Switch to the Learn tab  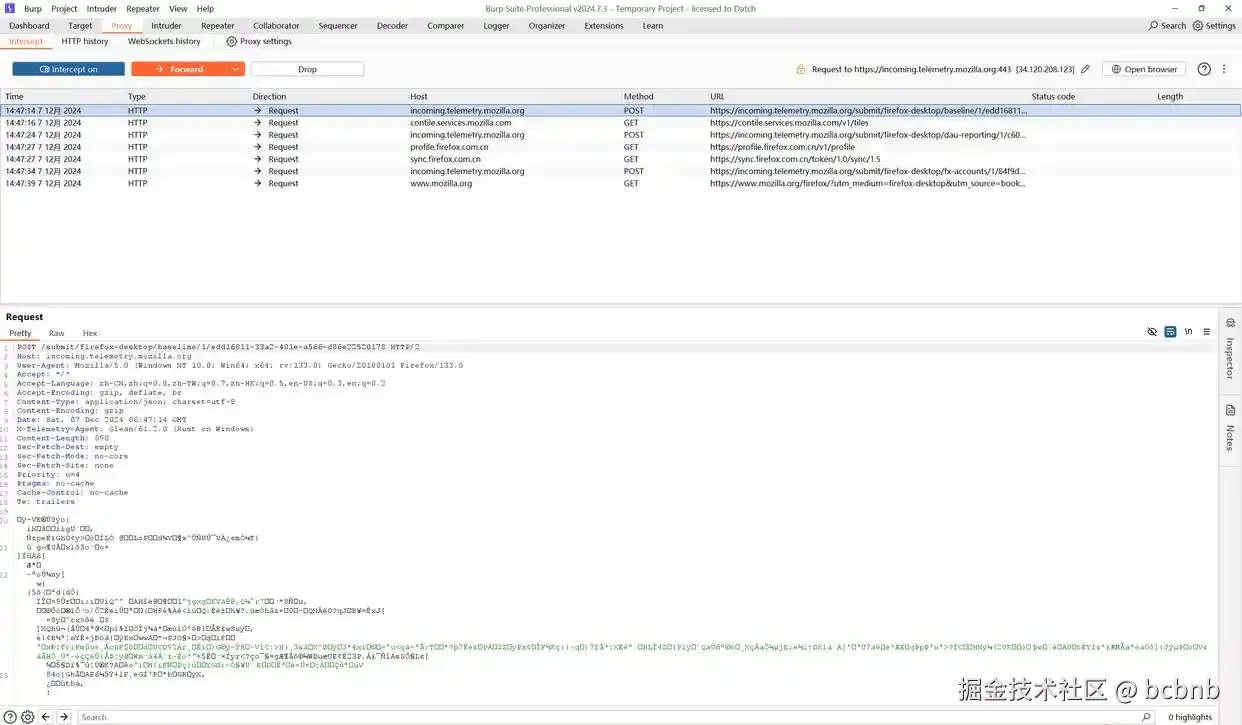[653, 26]
